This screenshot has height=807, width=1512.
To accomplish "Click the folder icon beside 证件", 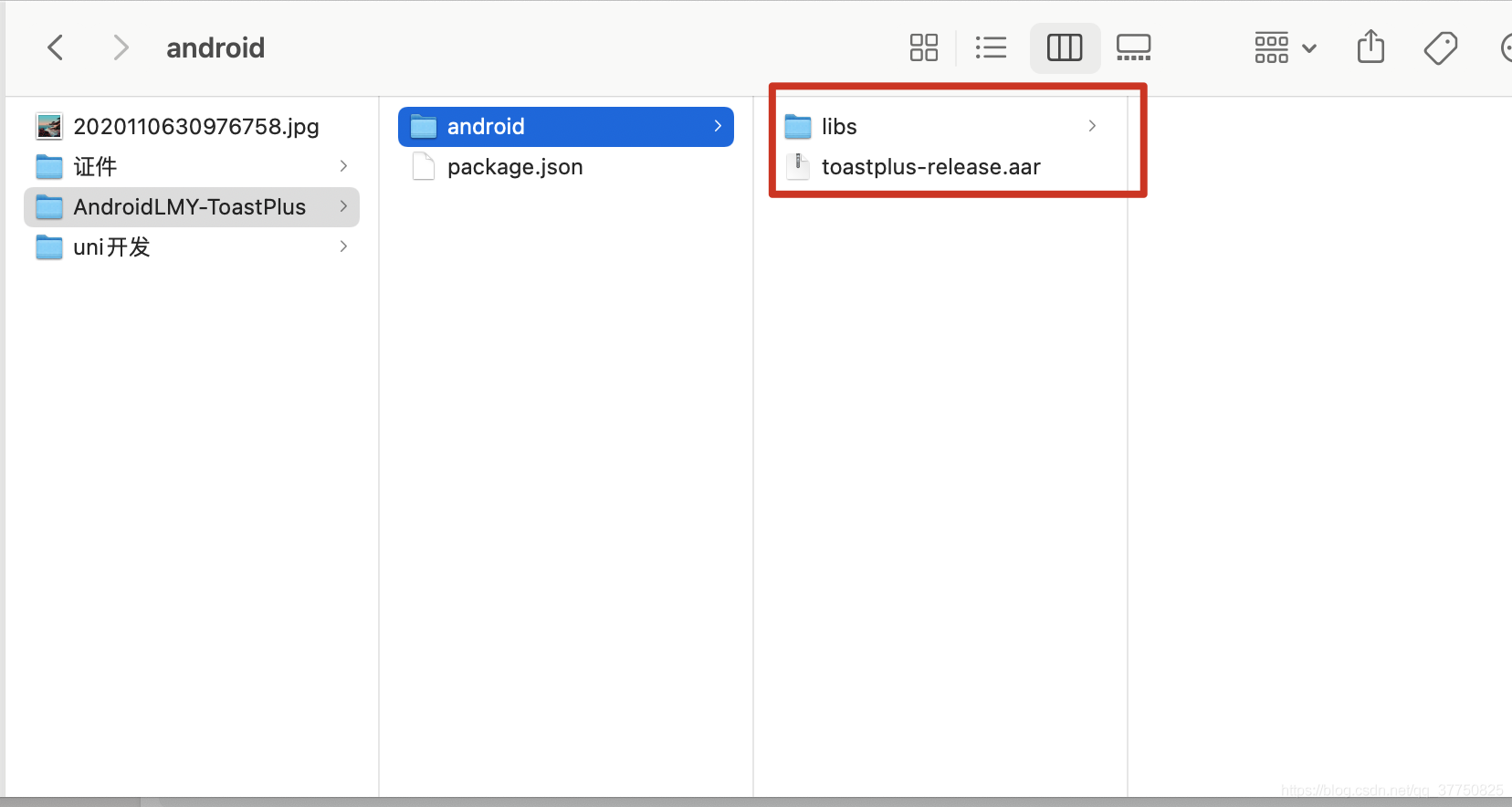I will click(49, 166).
